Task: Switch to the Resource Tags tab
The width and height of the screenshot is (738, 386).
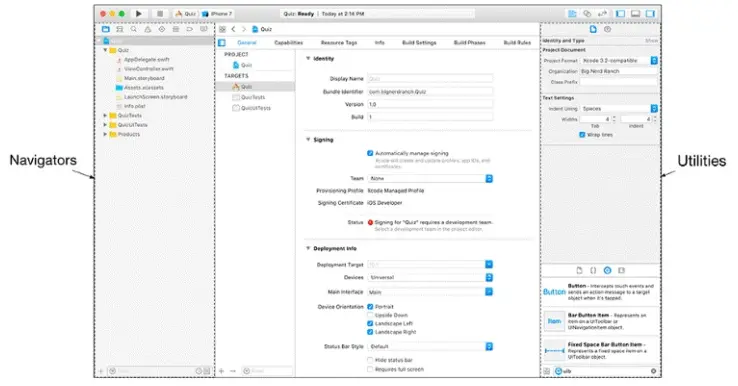Action: (339, 42)
